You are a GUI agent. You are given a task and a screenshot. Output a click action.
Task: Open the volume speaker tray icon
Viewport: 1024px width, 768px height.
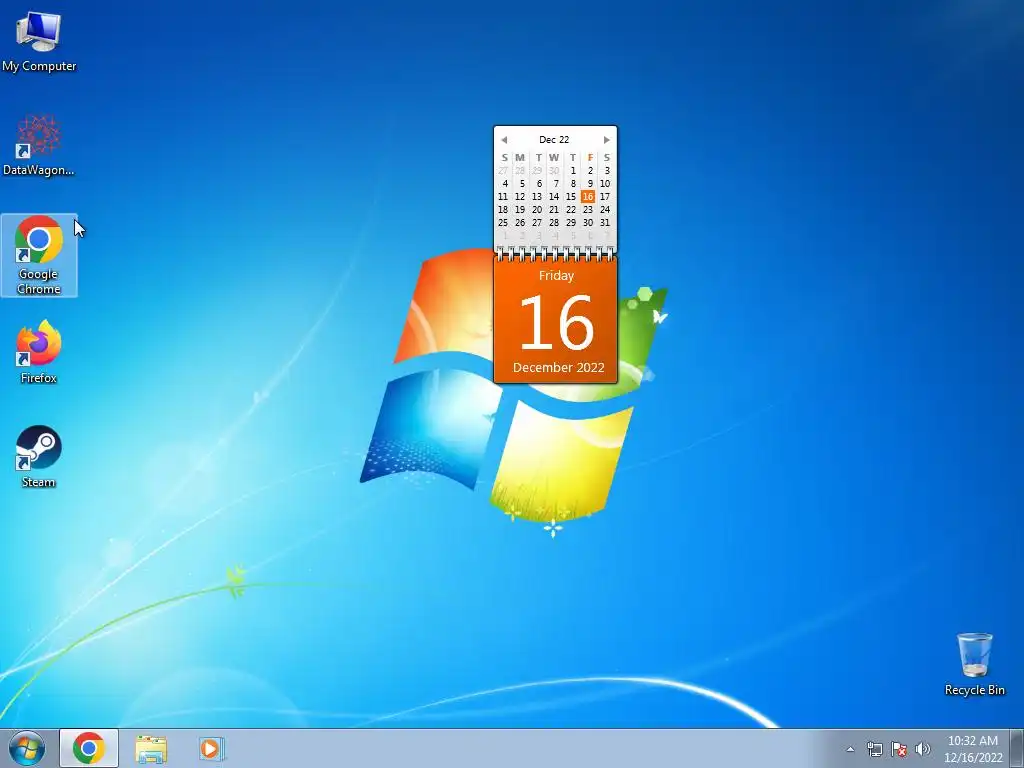tap(922, 749)
